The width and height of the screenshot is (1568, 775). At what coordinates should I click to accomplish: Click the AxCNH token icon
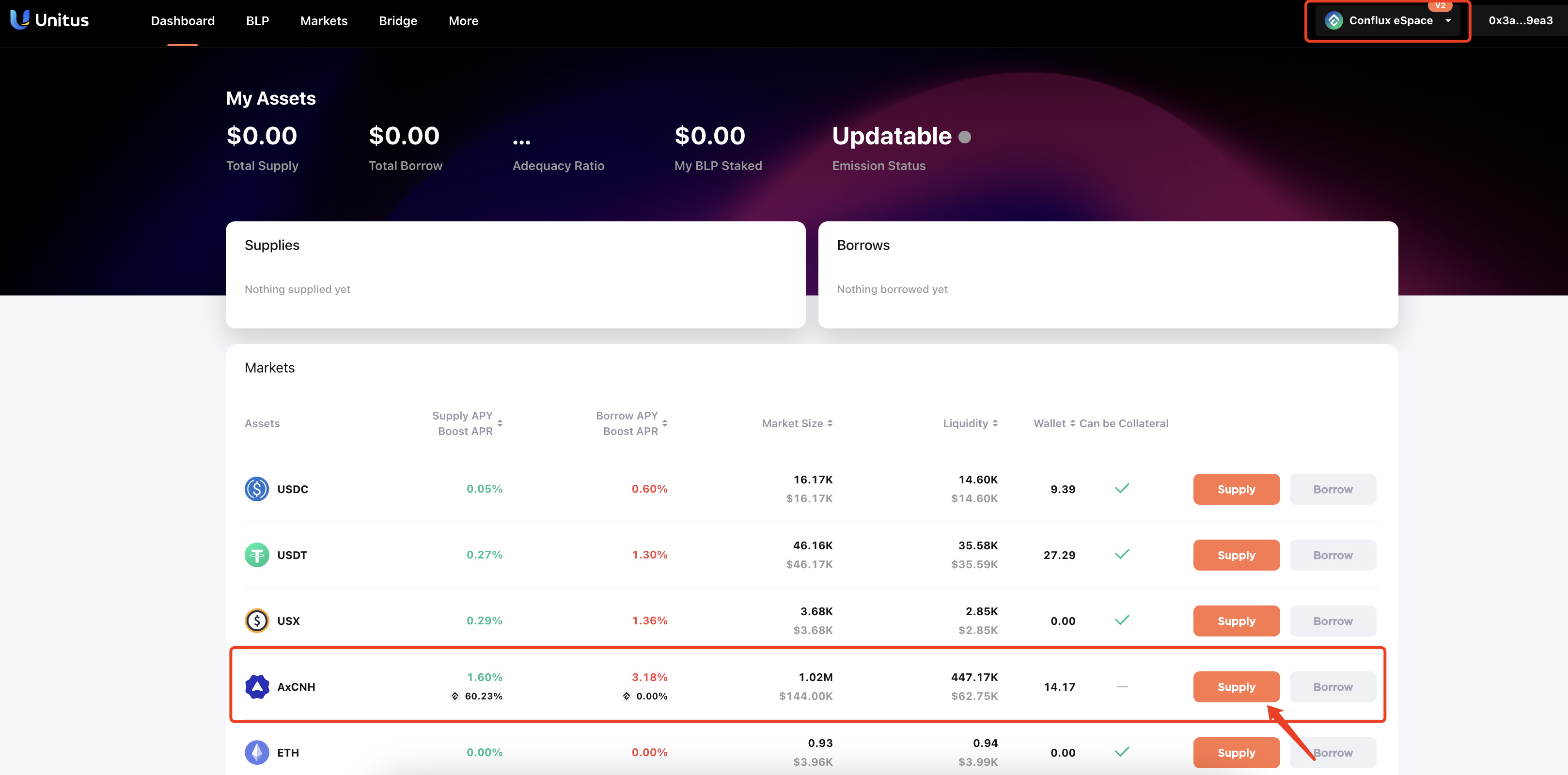click(256, 687)
